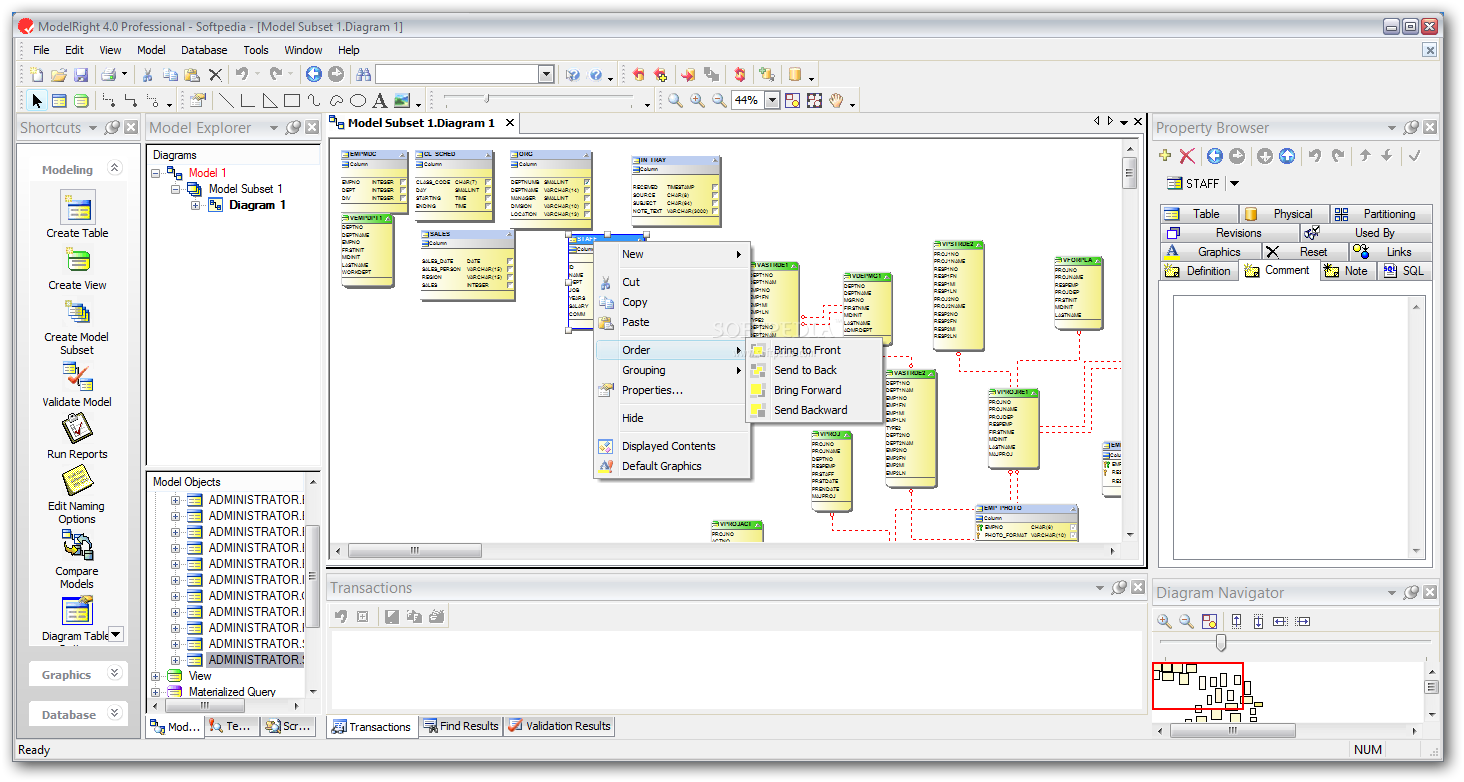Adjust the Diagram Navigator zoom slider thumb
Image resolution: width=1464 pixels, height=782 pixels.
click(1221, 642)
